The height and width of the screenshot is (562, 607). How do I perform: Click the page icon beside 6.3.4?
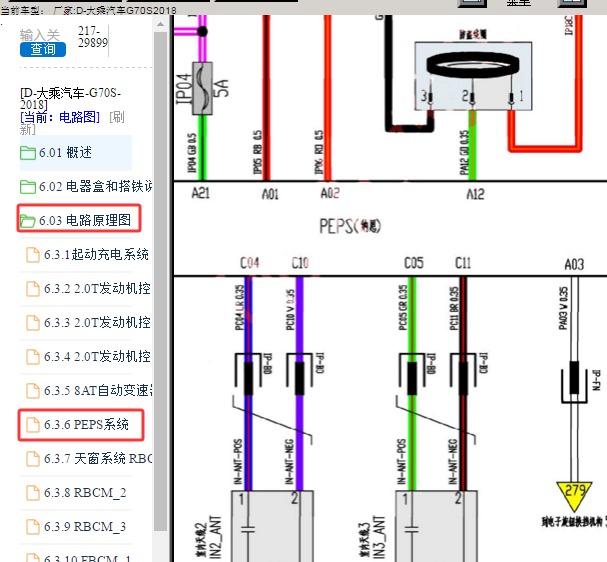pyautogui.click(x=33, y=356)
